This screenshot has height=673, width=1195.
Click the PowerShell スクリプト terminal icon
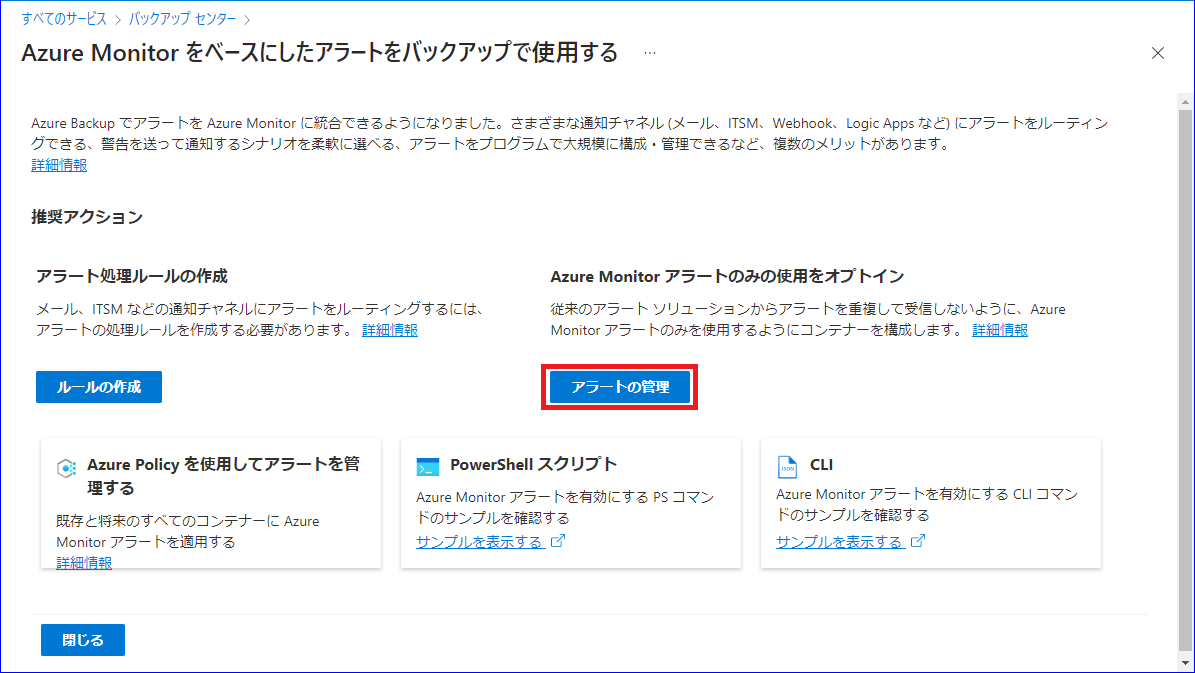[428, 466]
